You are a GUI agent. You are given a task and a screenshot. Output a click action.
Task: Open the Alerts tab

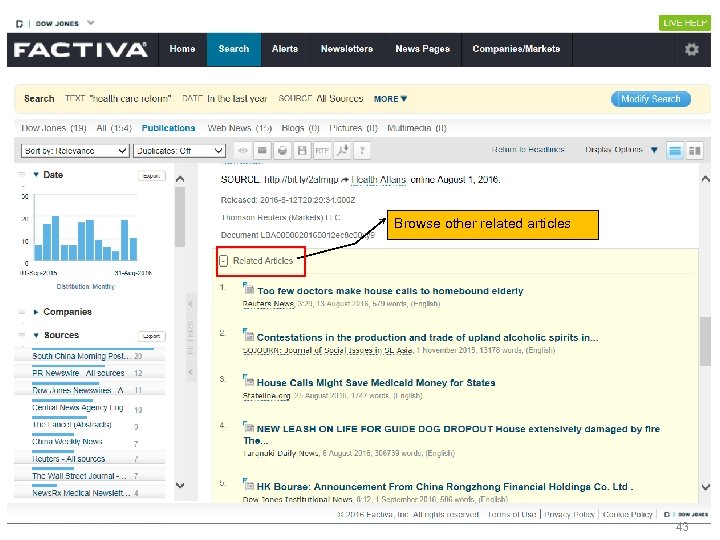pos(285,49)
